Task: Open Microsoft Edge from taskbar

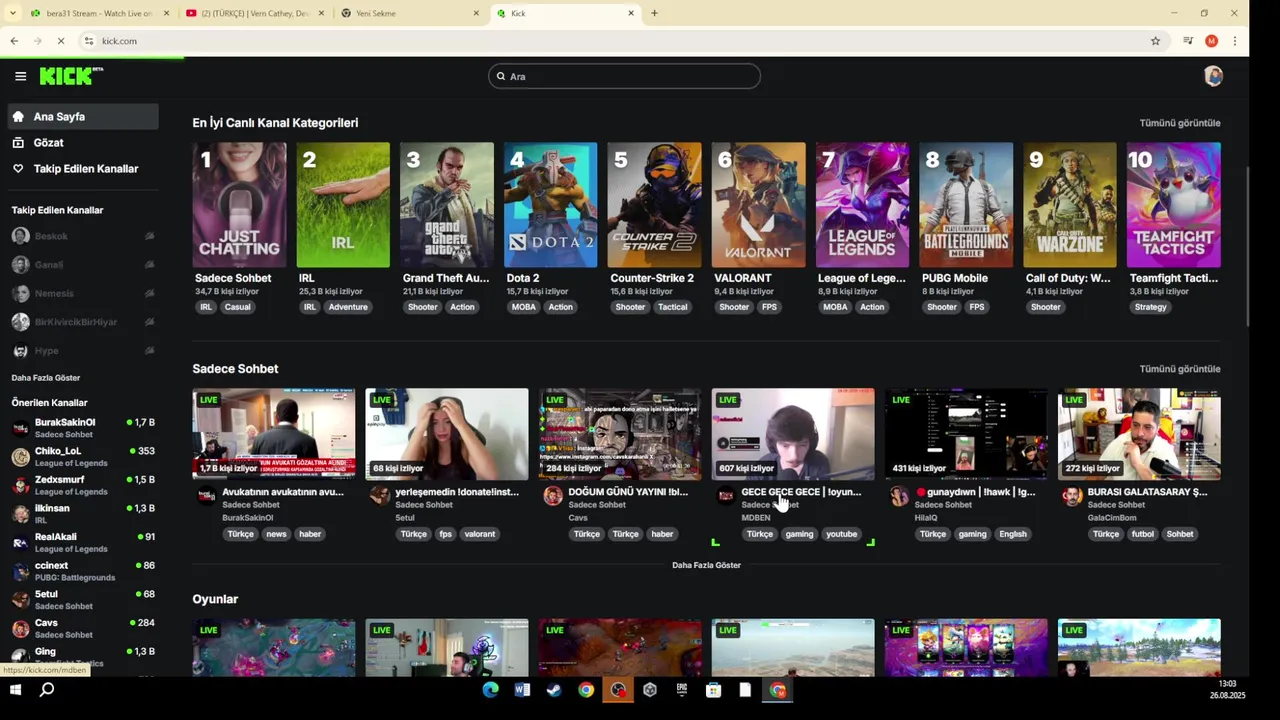Action: (490, 690)
